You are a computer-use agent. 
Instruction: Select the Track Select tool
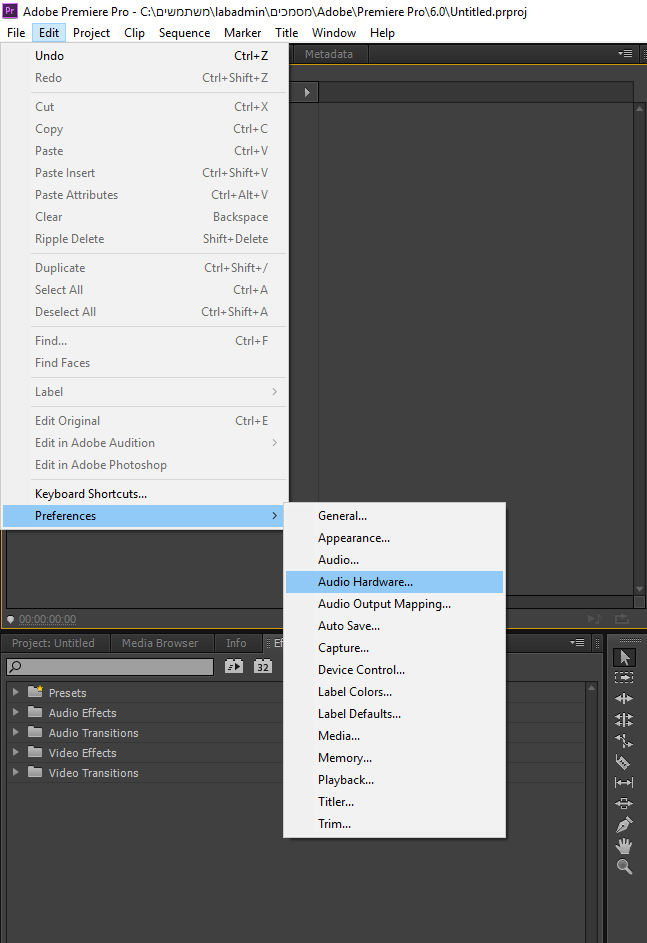click(624, 678)
